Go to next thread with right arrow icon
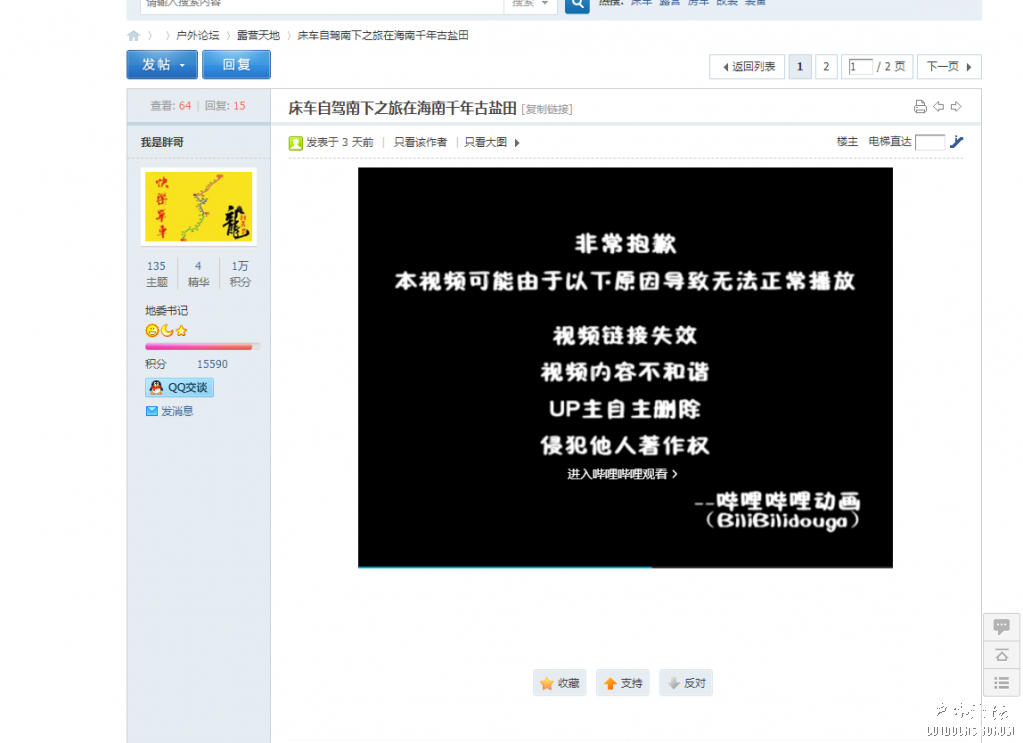 (x=956, y=106)
